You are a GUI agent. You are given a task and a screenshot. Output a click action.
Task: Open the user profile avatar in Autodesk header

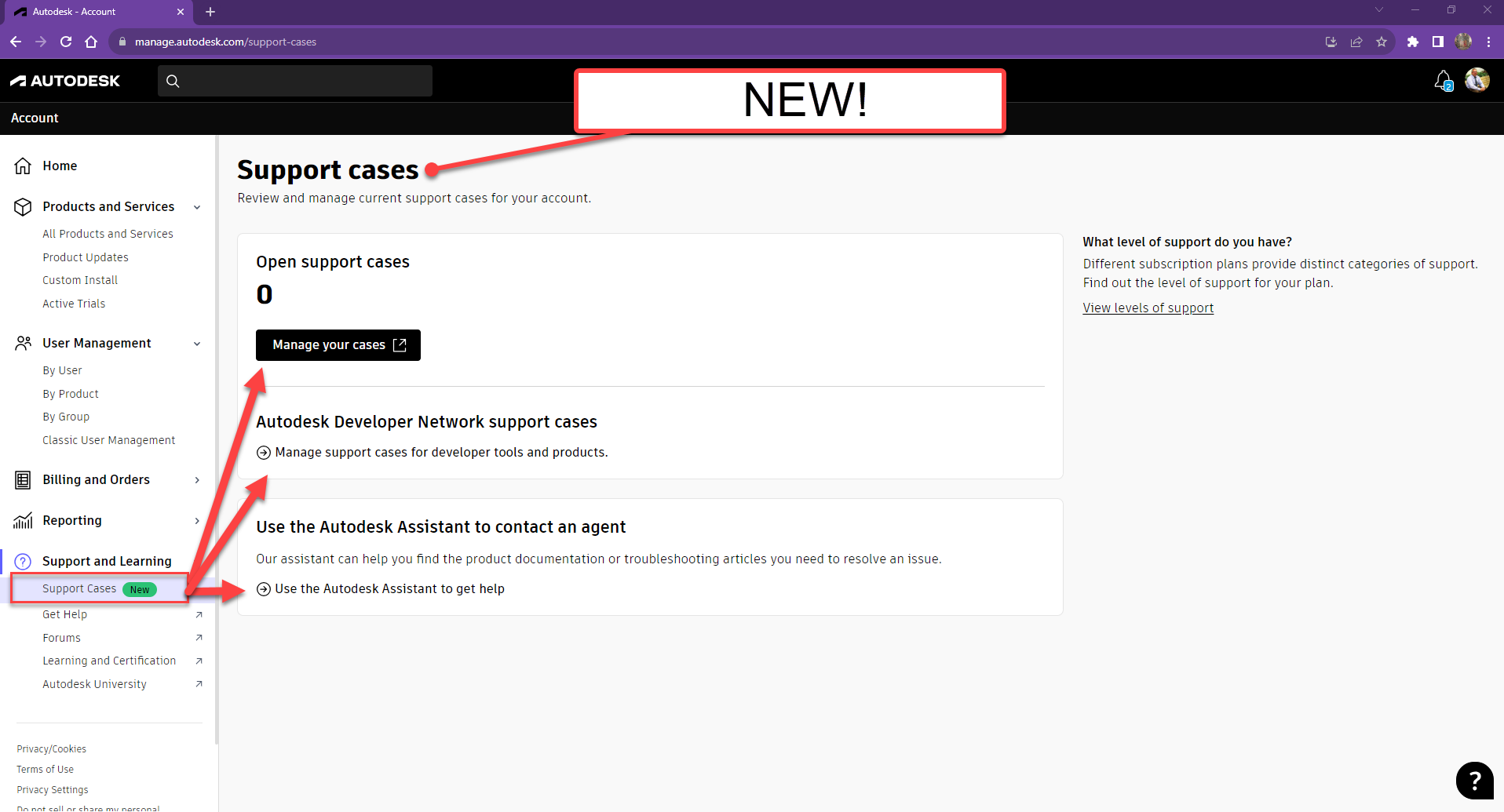1477,80
